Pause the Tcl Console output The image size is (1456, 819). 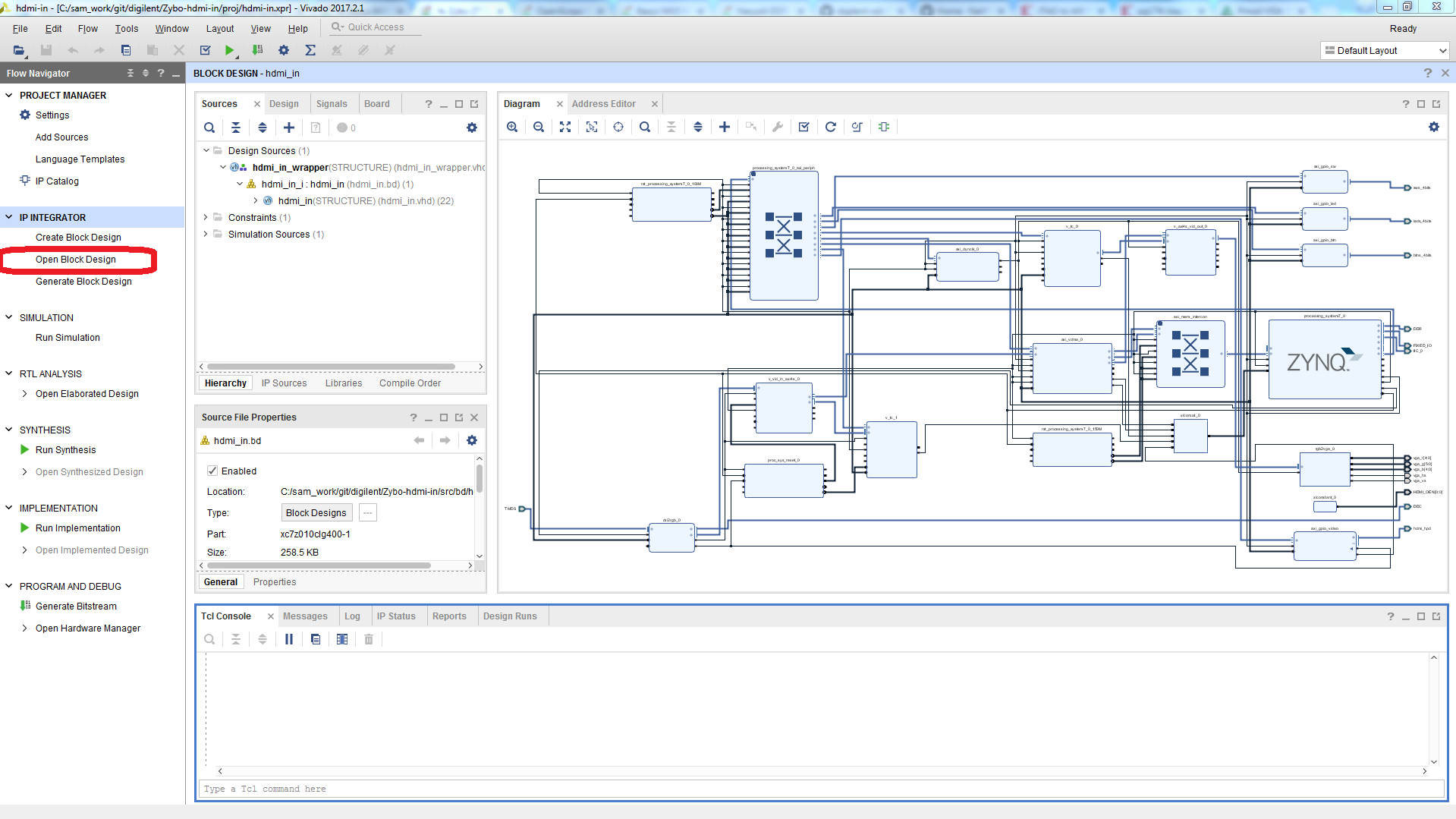[x=289, y=639]
